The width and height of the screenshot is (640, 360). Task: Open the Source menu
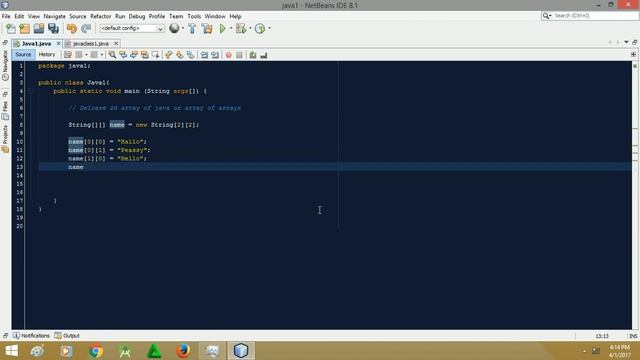(x=78, y=16)
